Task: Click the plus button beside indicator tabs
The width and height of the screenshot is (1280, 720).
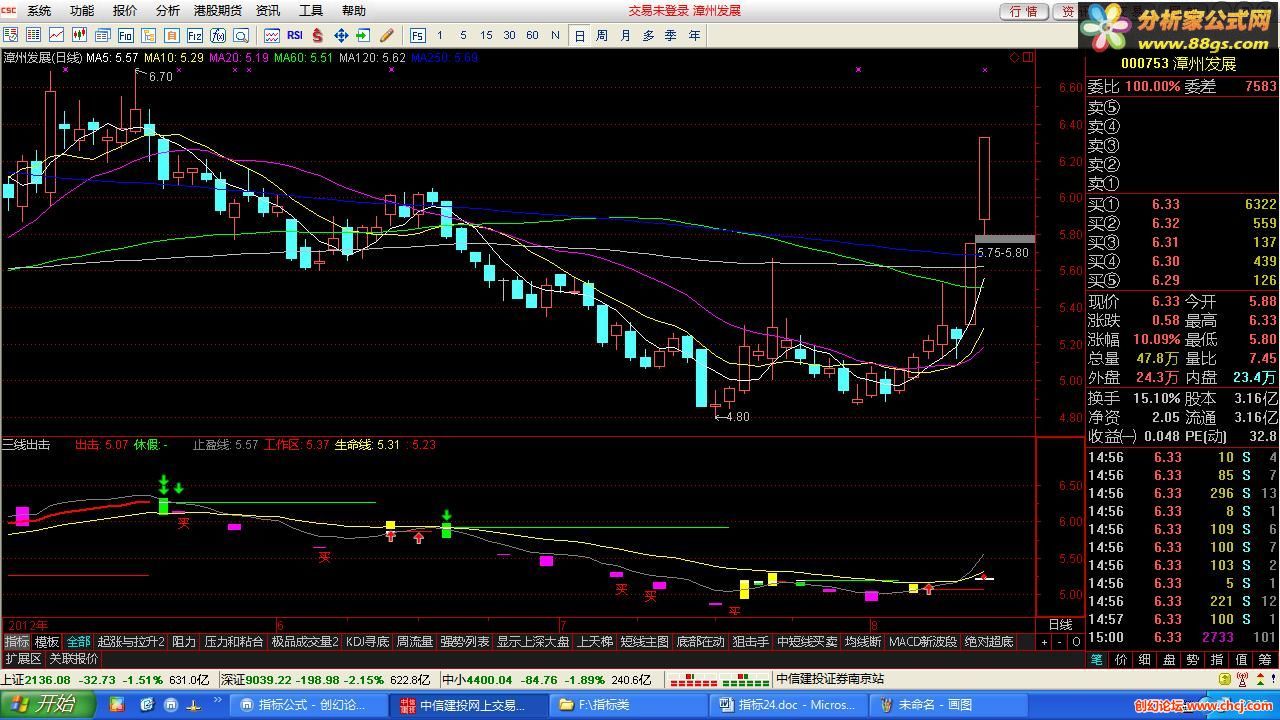Action: (1044, 642)
